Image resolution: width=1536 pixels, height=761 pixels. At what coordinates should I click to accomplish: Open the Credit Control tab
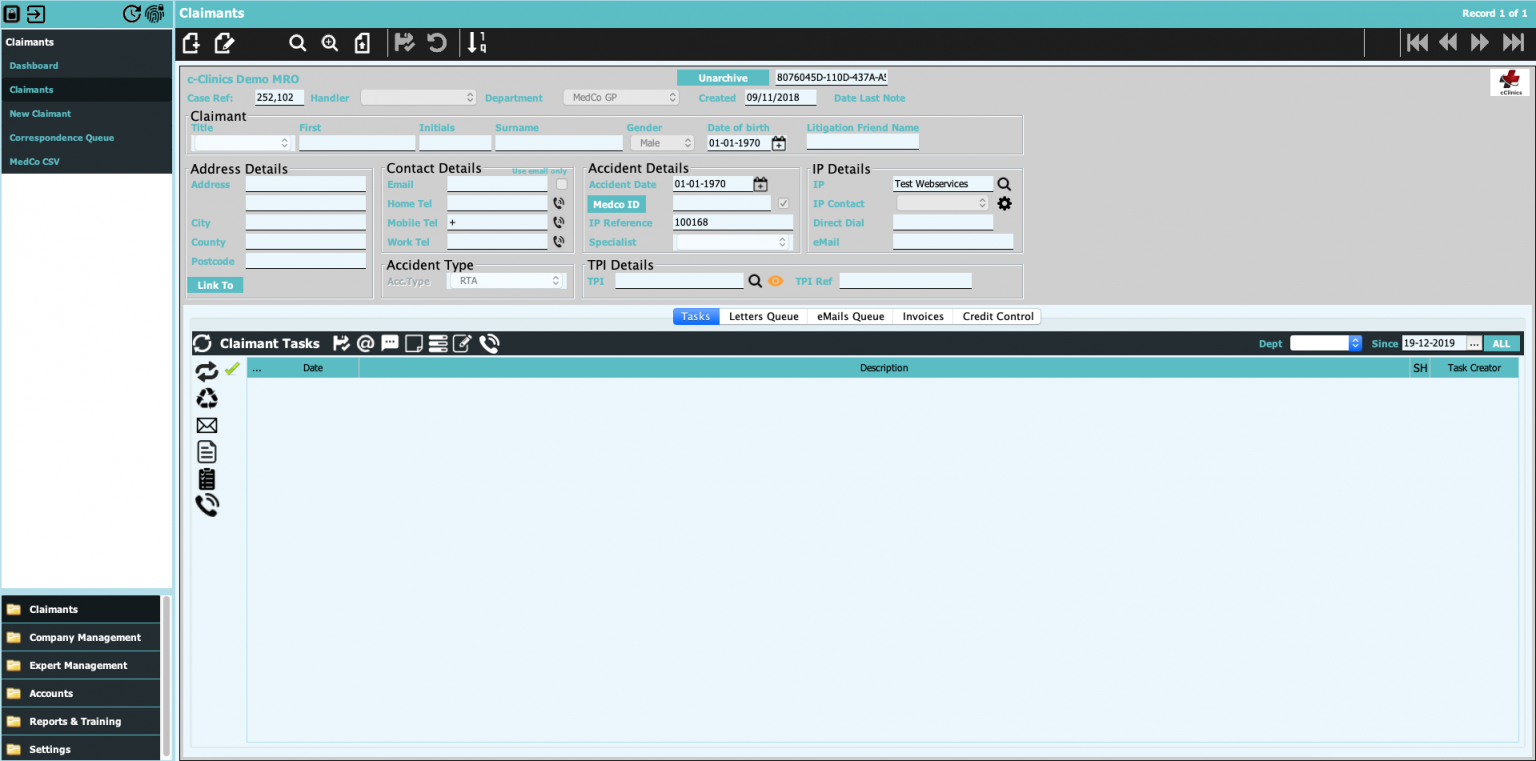point(997,317)
